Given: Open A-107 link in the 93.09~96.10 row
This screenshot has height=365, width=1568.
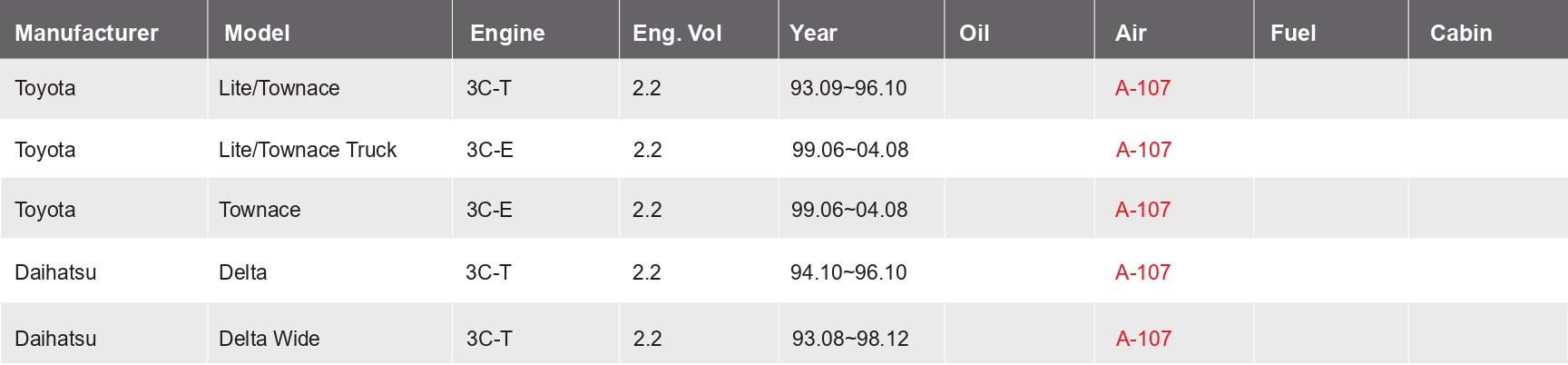Looking at the screenshot, I should [x=1142, y=88].
